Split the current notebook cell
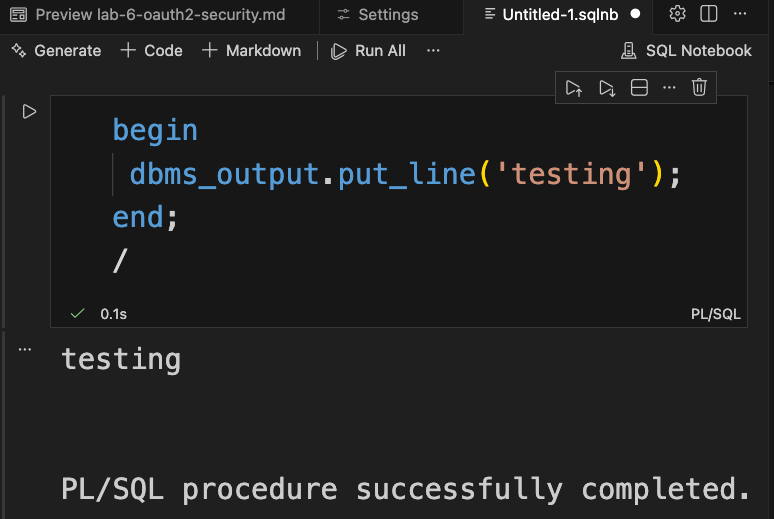The height and width of the screenshot is (519, 774). [639, 88]
